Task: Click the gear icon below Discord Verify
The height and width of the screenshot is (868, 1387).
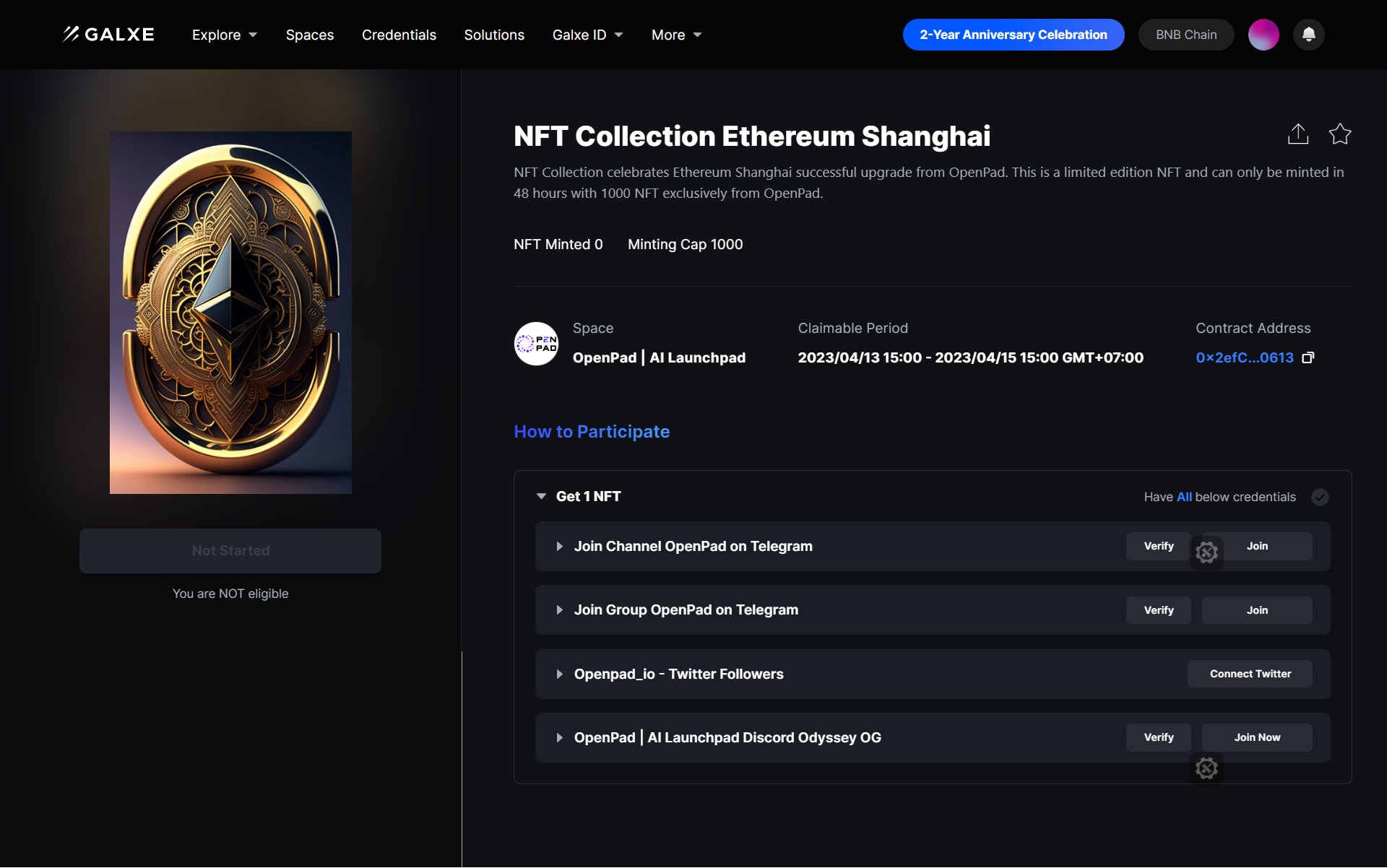Action: 1206,768
